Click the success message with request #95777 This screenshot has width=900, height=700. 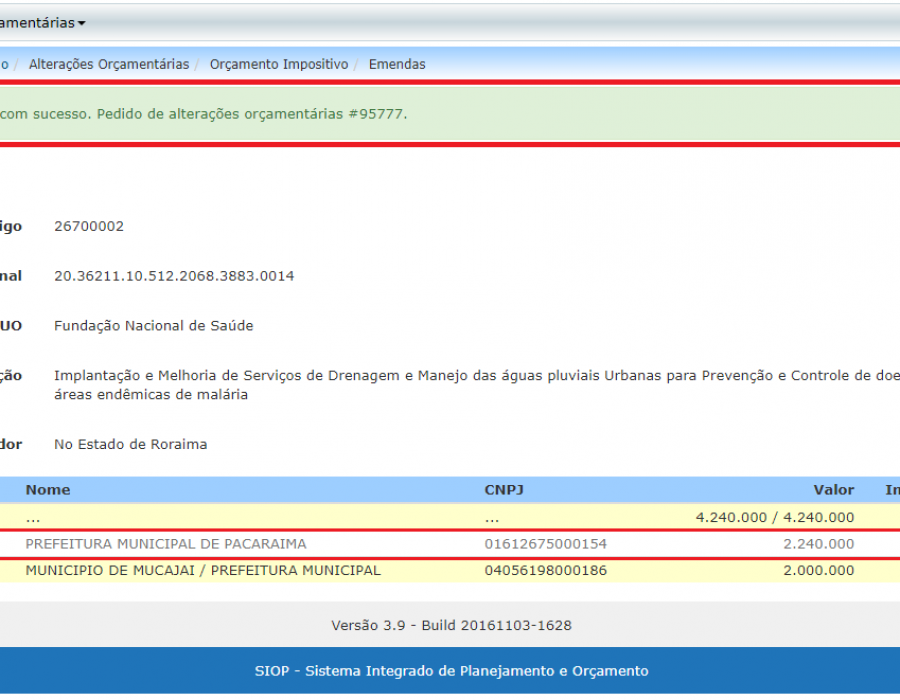[450, 114]
